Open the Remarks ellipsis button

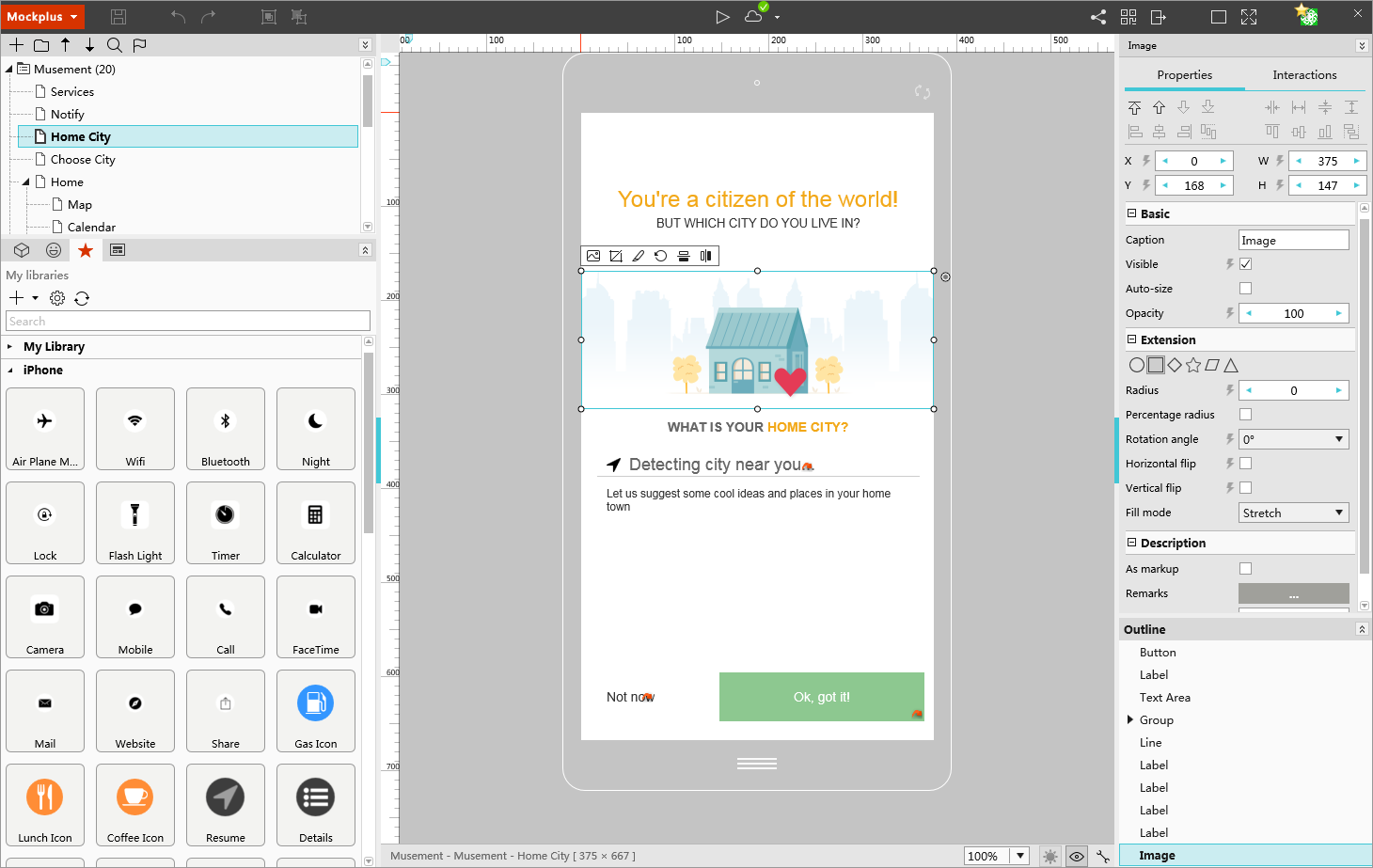[1294, 593]
